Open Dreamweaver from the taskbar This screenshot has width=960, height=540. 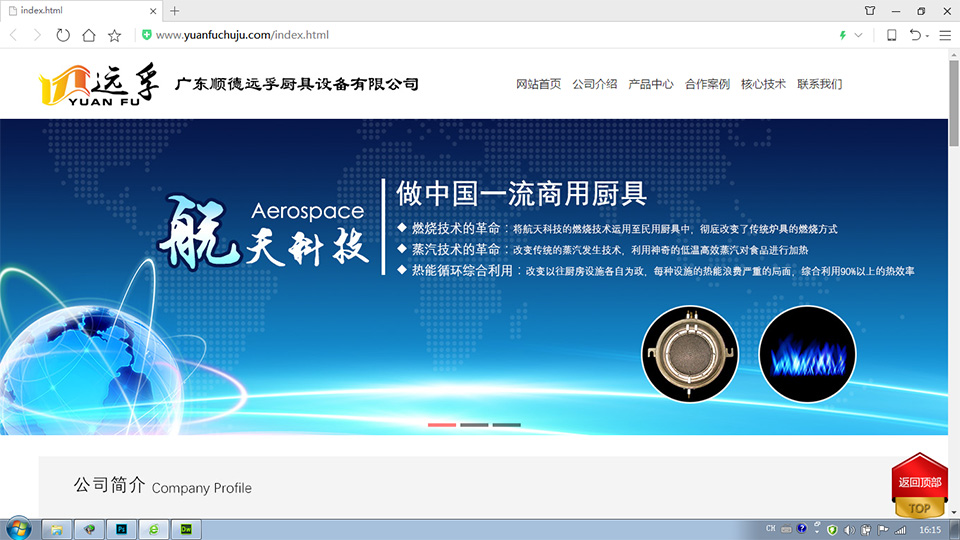(x=186, y=529)
